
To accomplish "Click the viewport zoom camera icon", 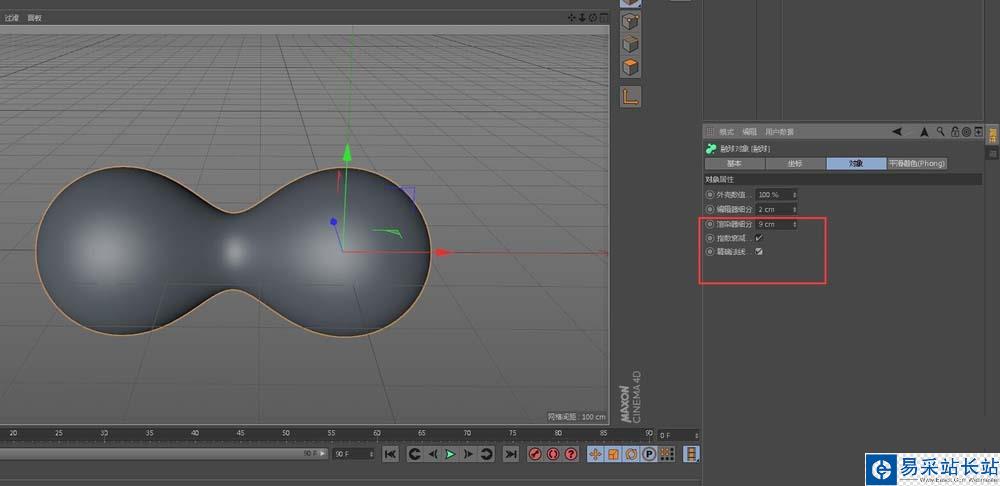I will (x=582, y=18).
